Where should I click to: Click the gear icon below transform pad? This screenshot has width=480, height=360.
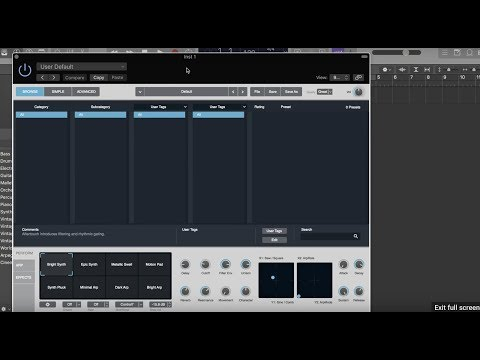48,304
